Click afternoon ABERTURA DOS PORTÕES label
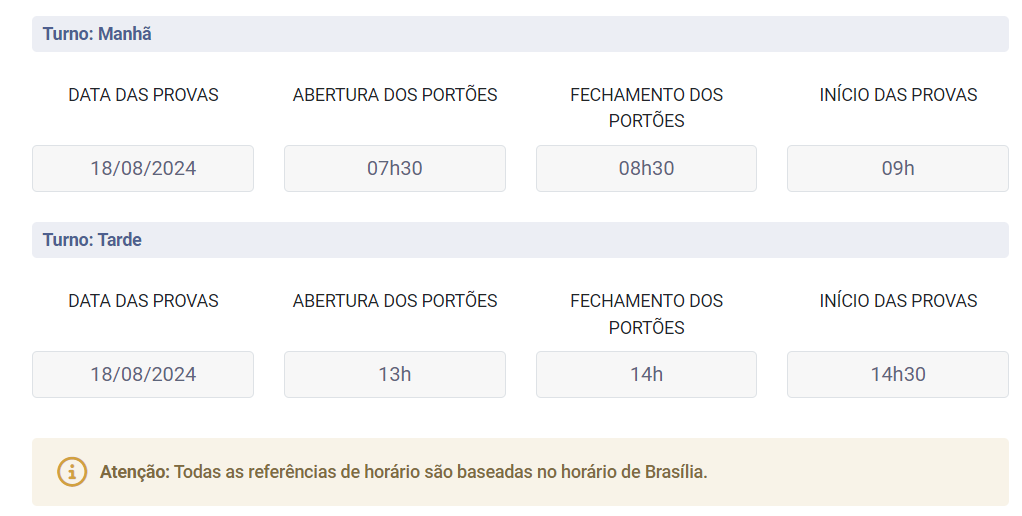The width and height of the screenshot is (1022, 516). (x=395, y=301)
